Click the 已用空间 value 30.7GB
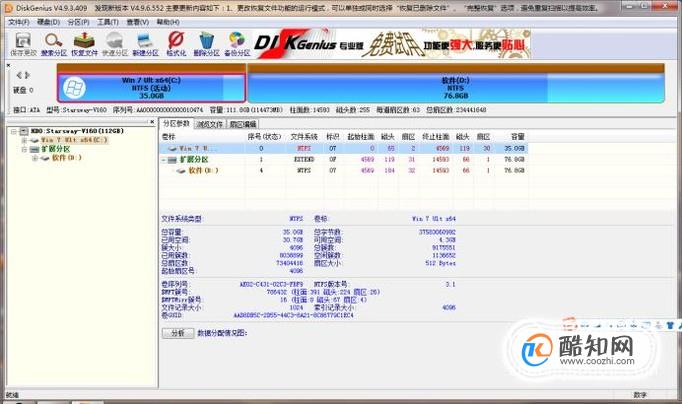 293,240
